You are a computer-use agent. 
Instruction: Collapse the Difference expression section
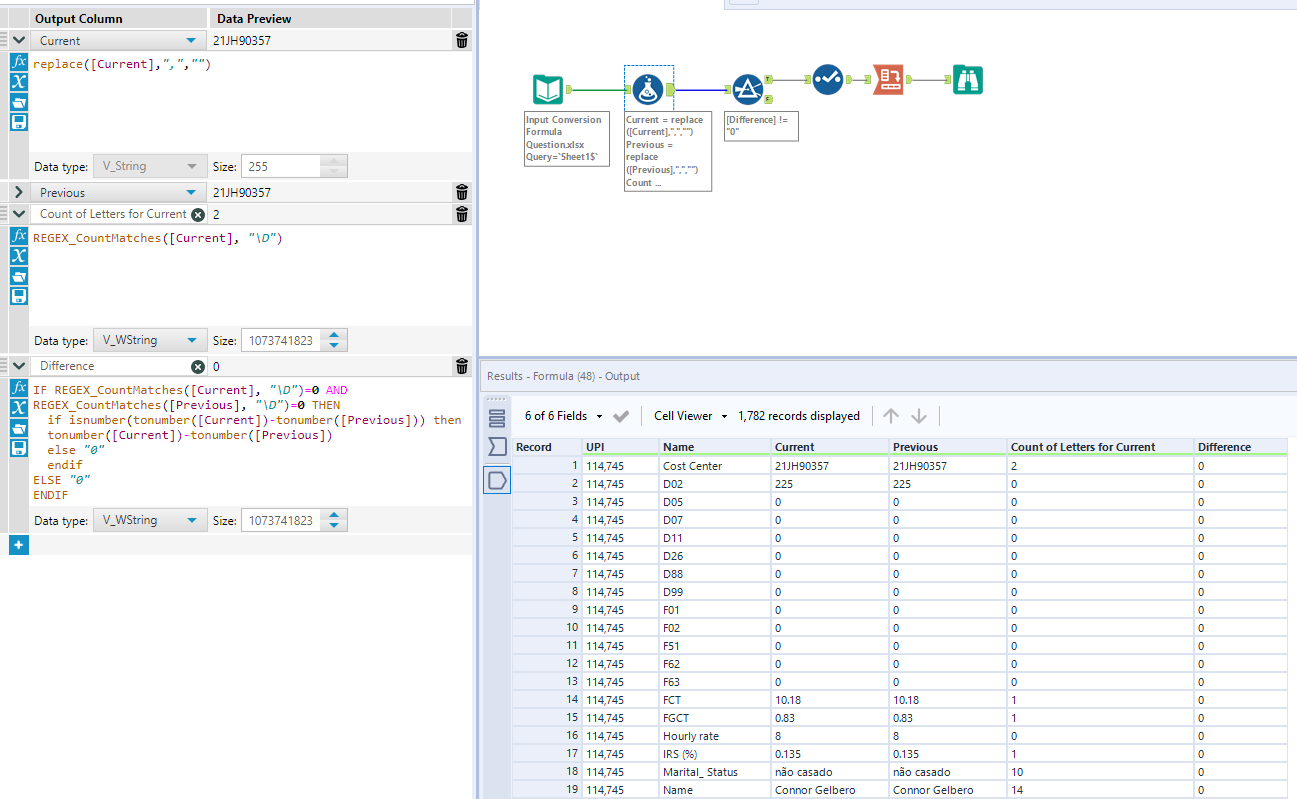[18, 367]
